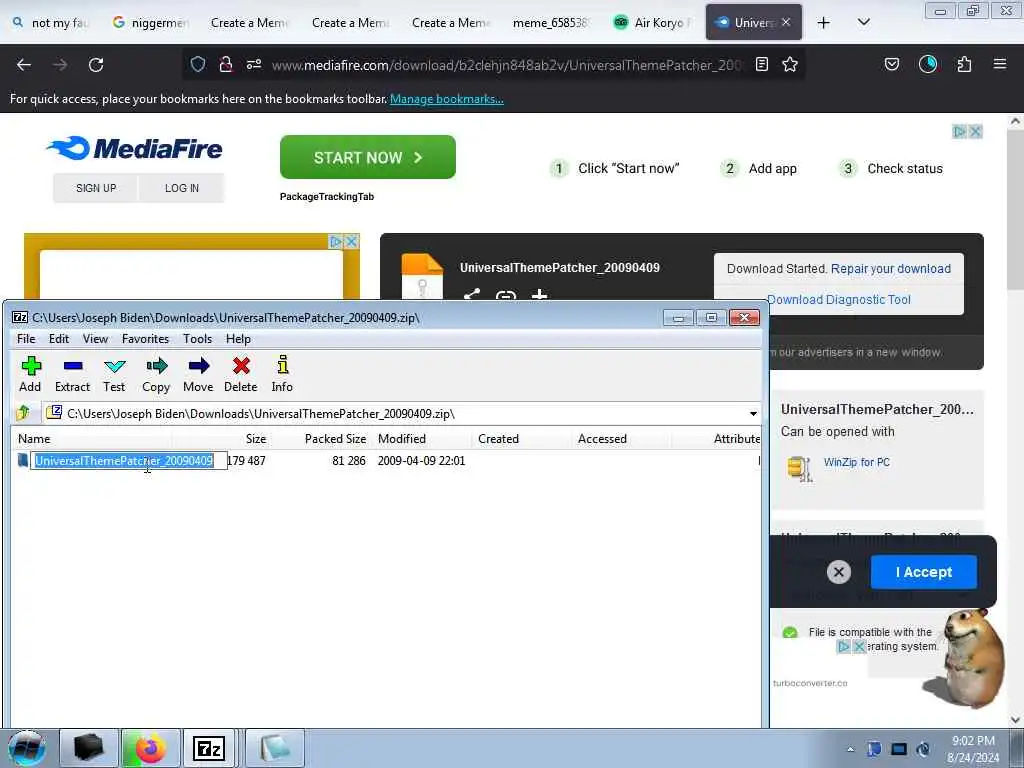Close the top-right ad with X icon

click(975, 132)
